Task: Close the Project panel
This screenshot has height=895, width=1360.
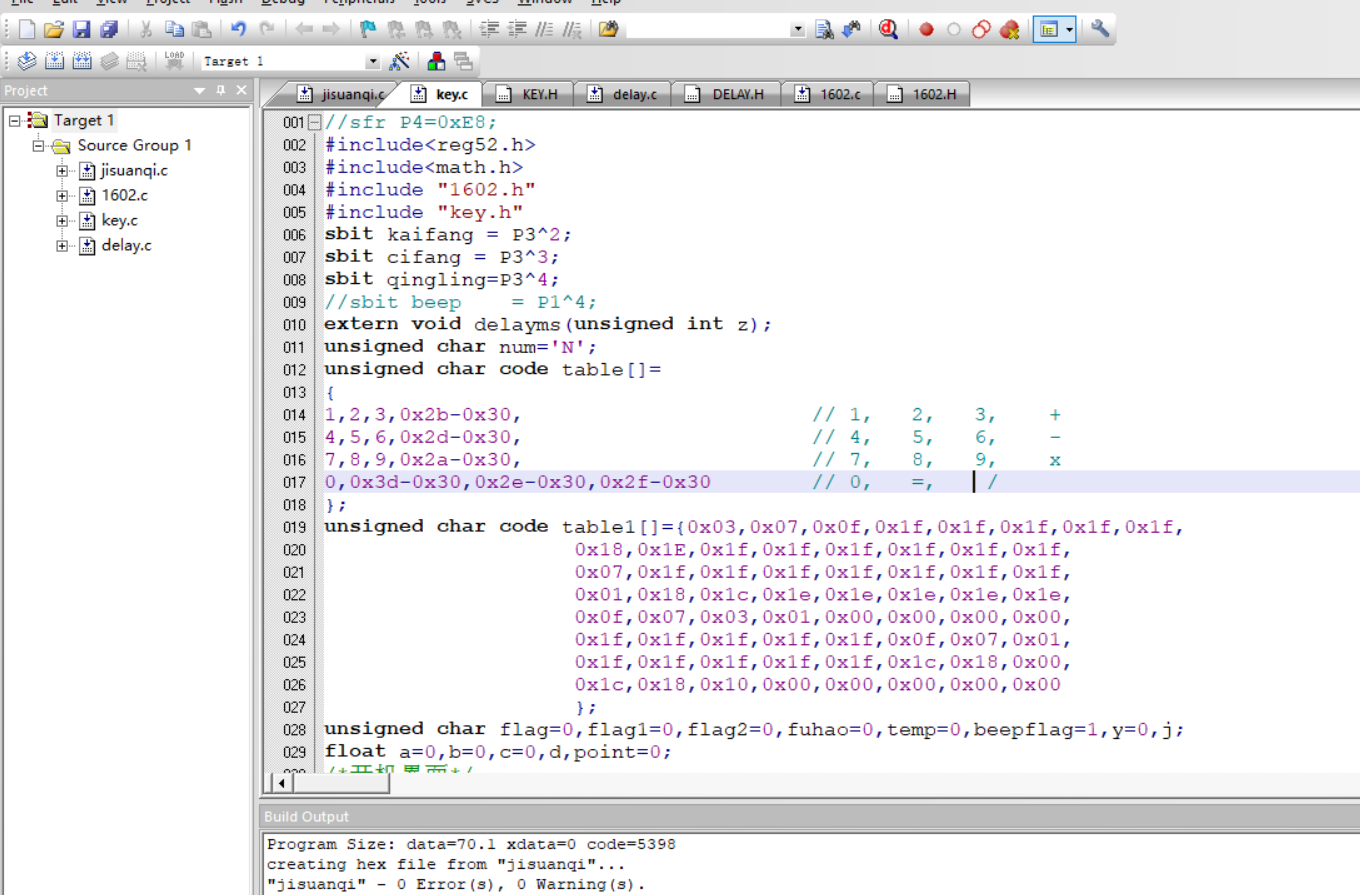Action: coord(241,91)
